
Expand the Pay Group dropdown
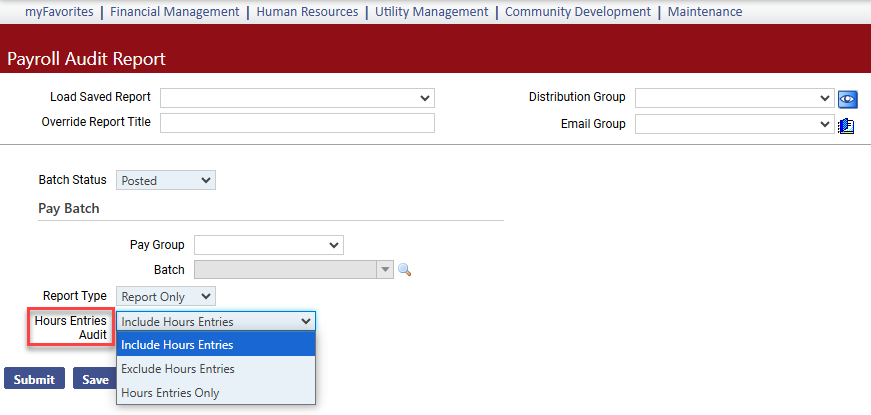(x=269, y=245)
